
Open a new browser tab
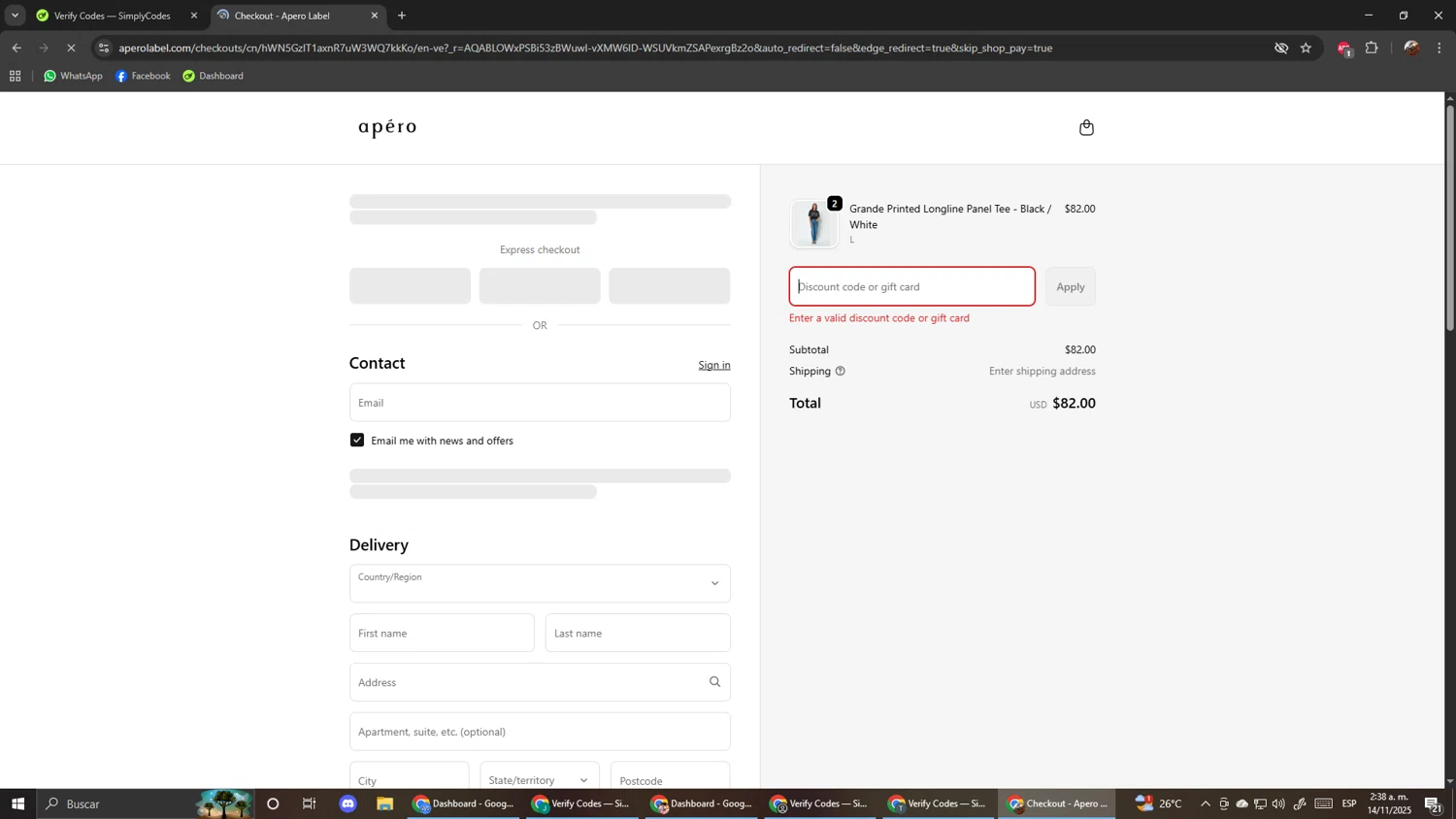pyautogui.click(x=402, y=16)
